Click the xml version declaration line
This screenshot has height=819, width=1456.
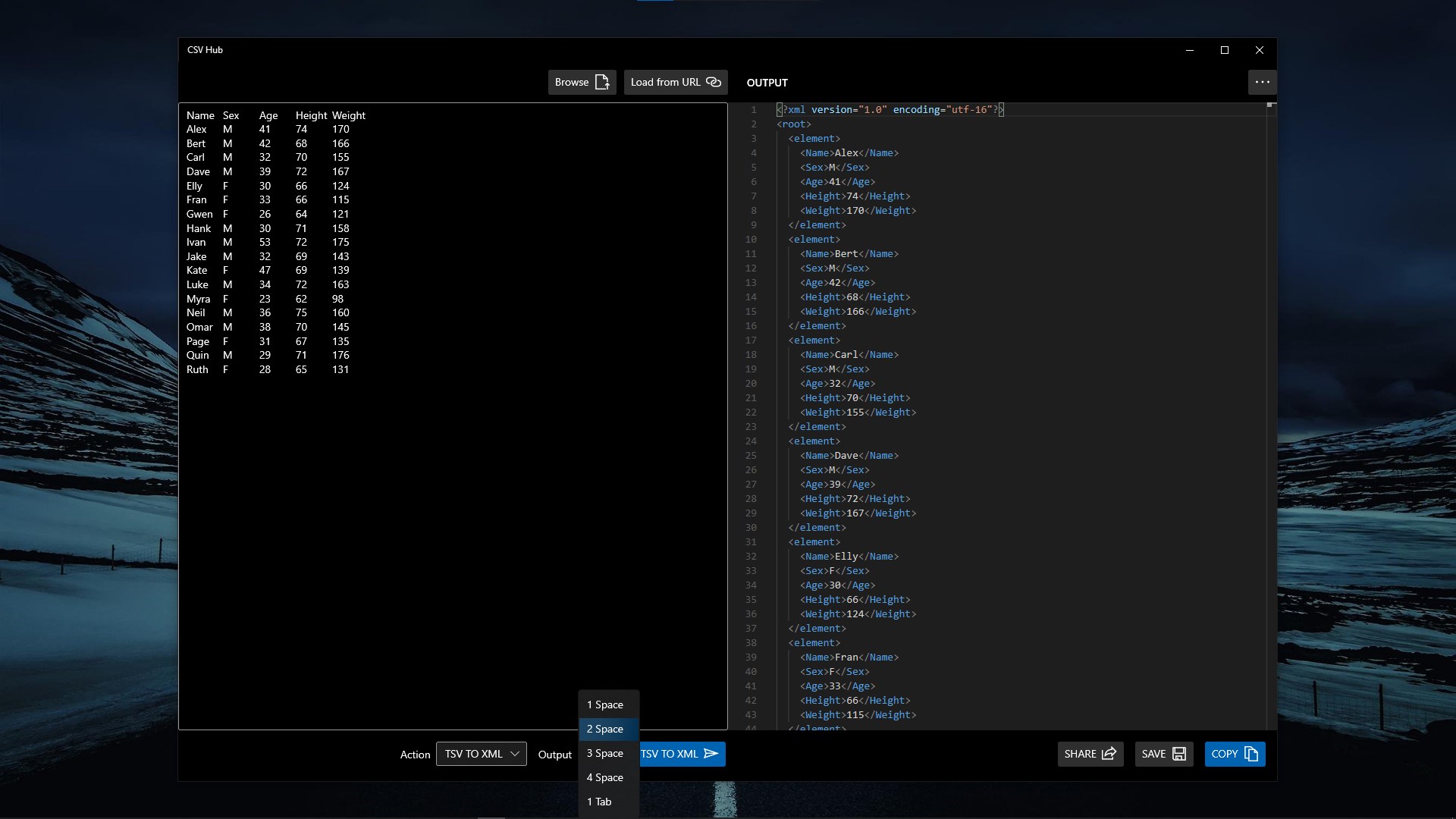(x=890, y=110)
